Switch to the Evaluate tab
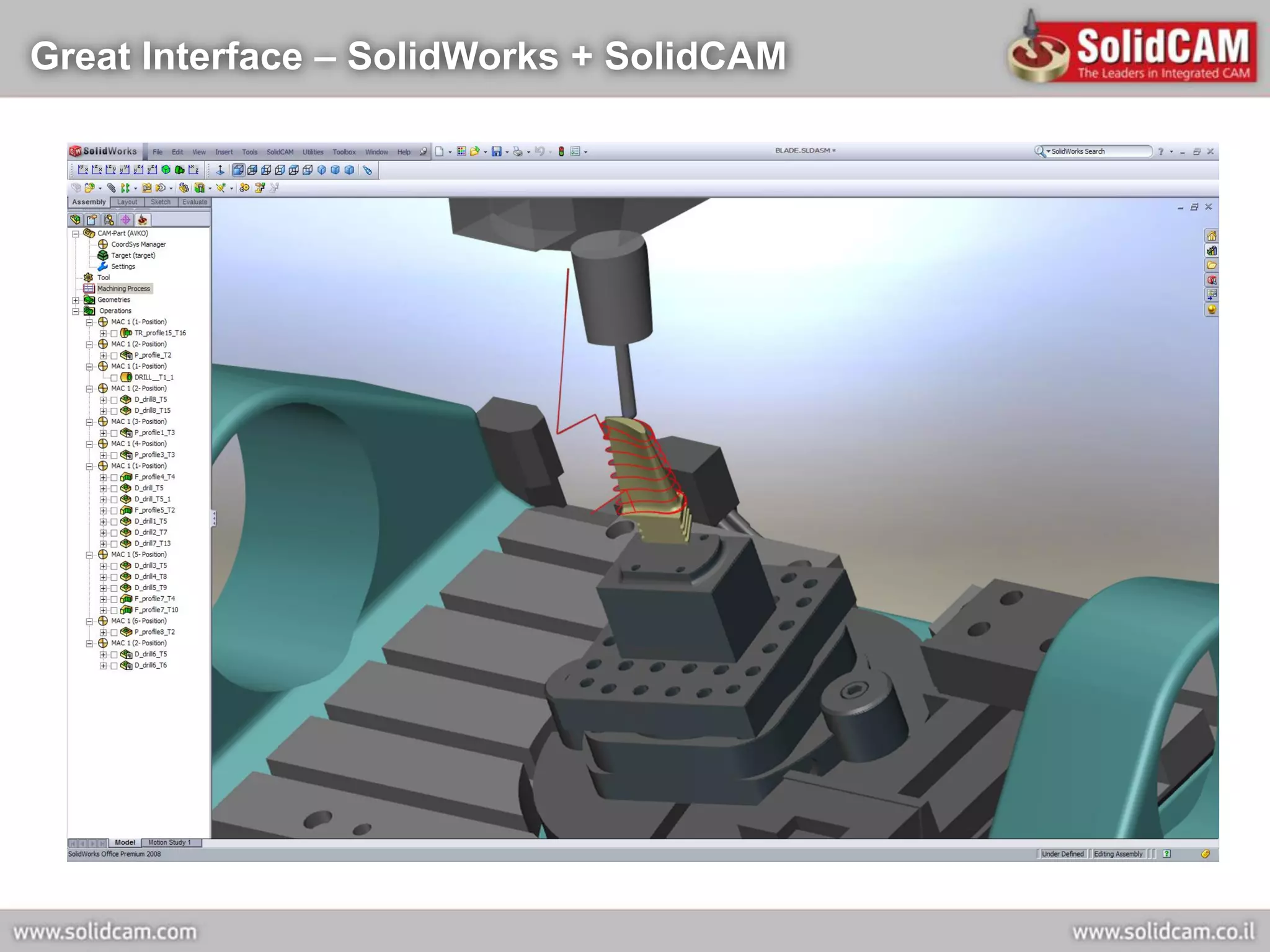Image resolution: width=1270 pixels, height=952 pixels. click(195, 202)
